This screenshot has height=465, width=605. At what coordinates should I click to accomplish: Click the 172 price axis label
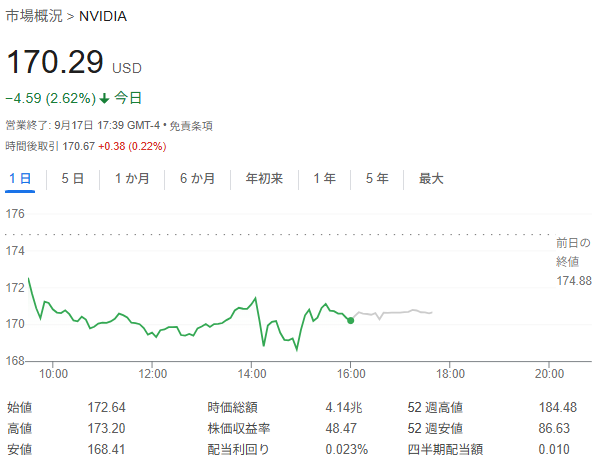(x=15, y=287)
